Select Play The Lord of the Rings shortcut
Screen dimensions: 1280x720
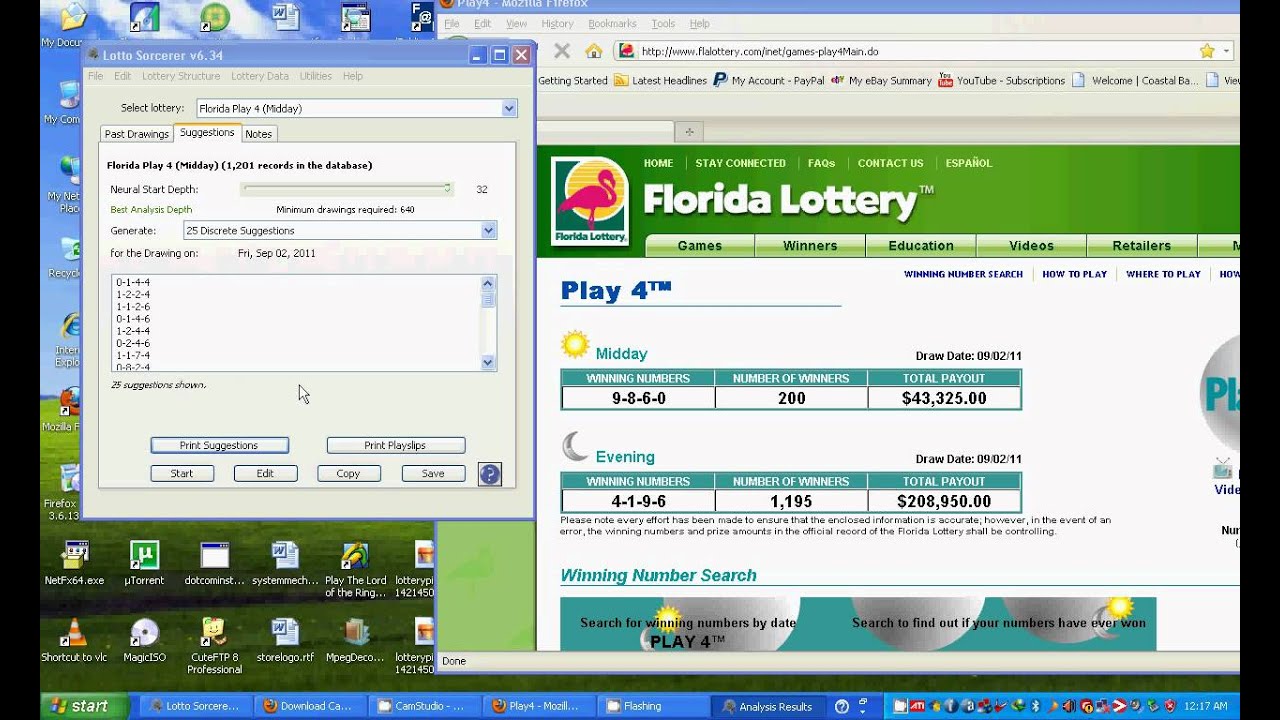[355, 569]
